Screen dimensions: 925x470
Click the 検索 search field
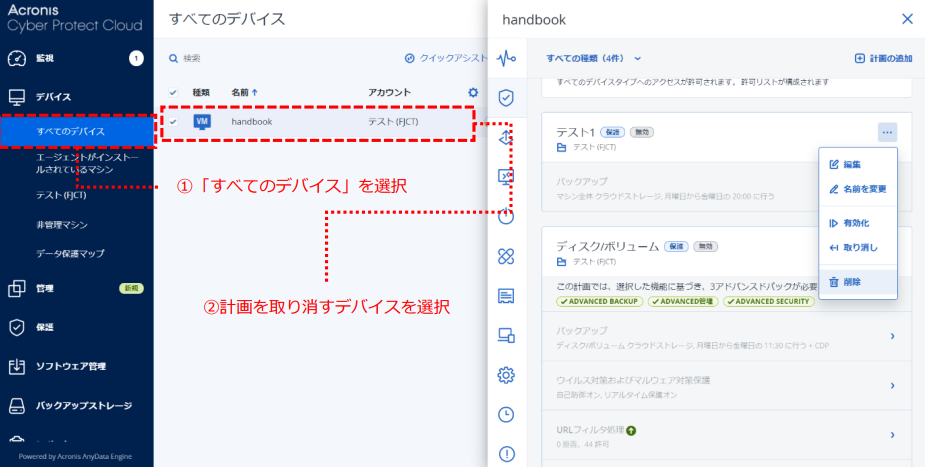point(250,58)
